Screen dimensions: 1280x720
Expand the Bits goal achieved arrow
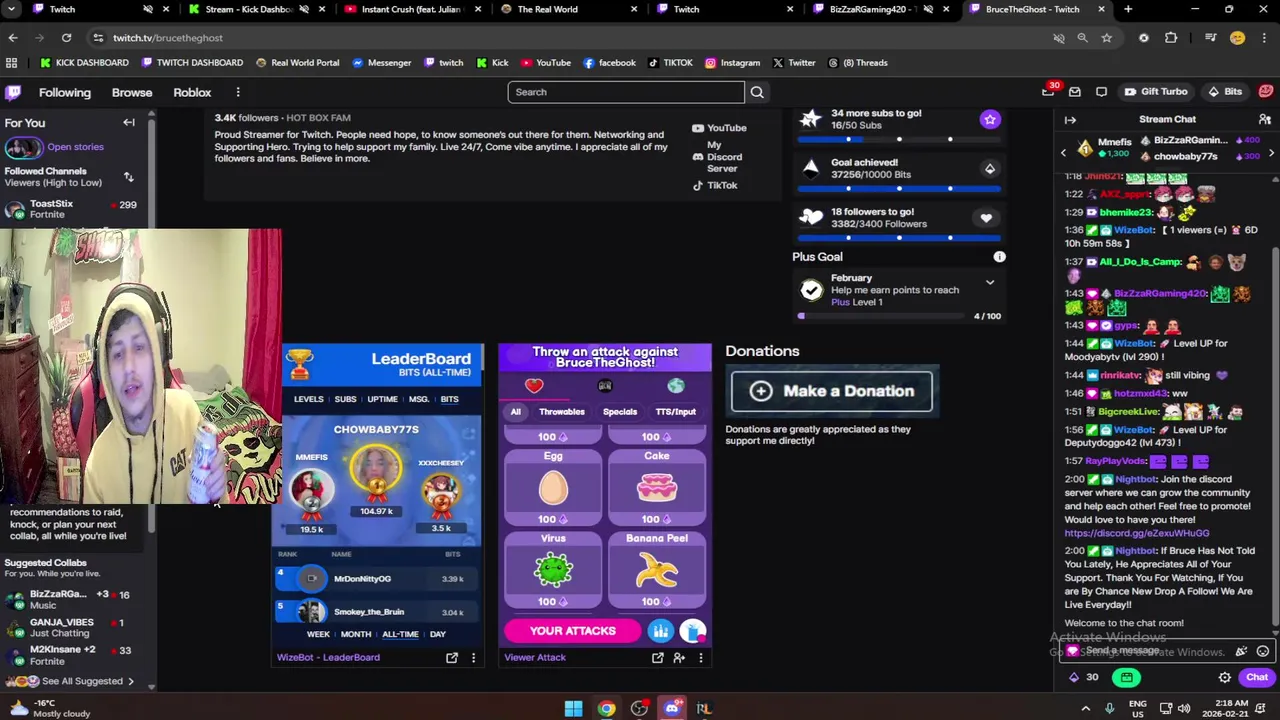(990, 169)
